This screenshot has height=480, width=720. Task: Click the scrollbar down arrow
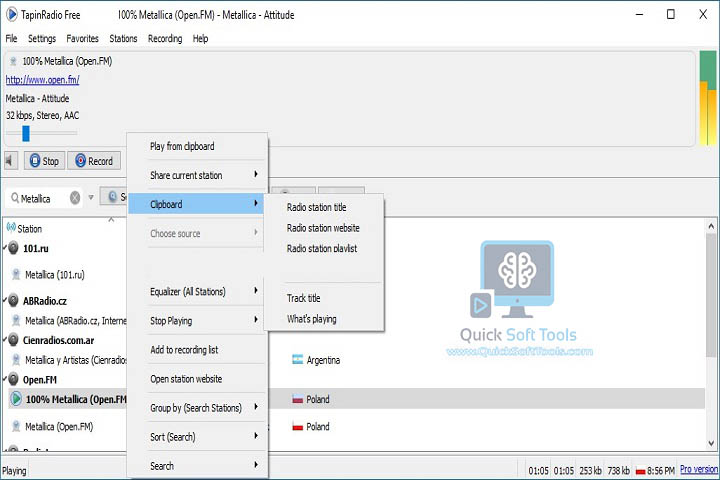(711, 443)
